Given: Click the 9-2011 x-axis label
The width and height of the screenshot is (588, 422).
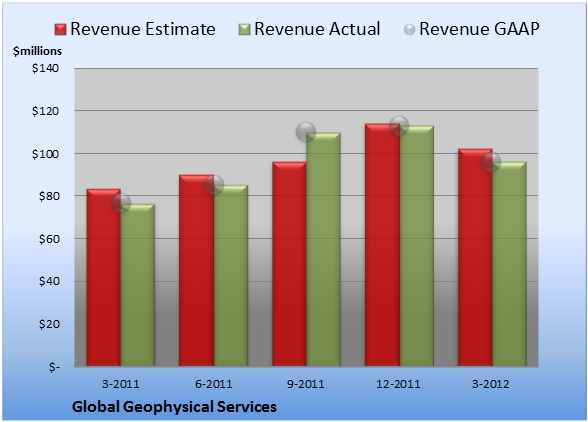Looking at the screenshot, I should coord(306,384).
